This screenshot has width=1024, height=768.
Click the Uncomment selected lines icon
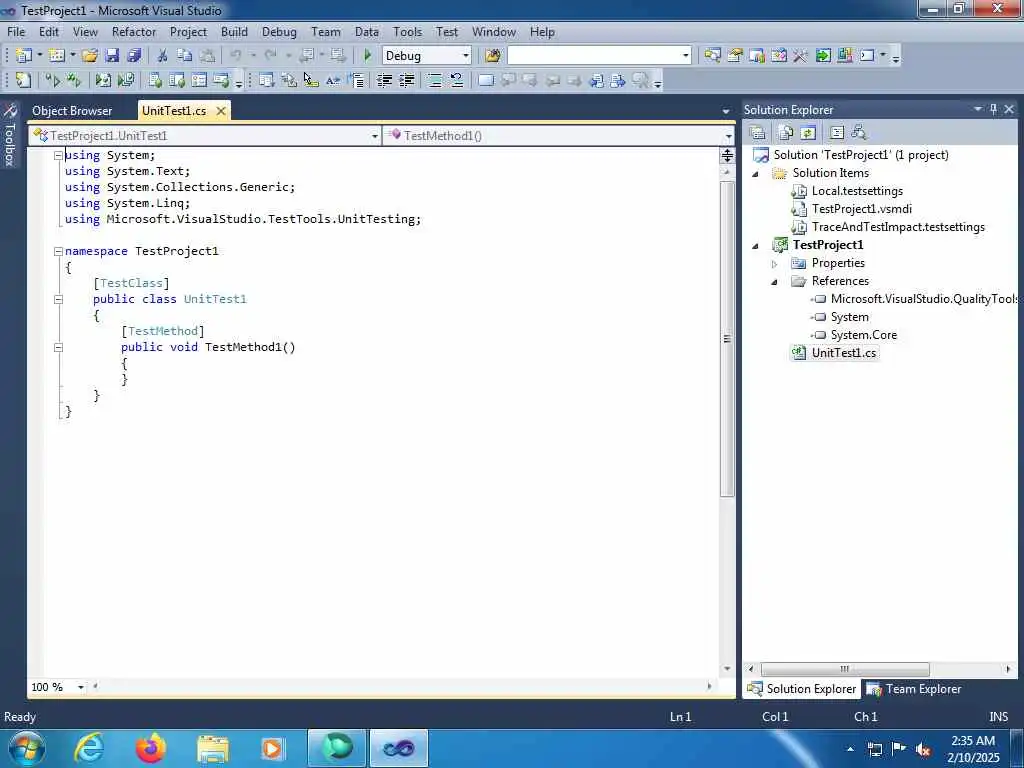pyautogui.click(x=456, y=80)
